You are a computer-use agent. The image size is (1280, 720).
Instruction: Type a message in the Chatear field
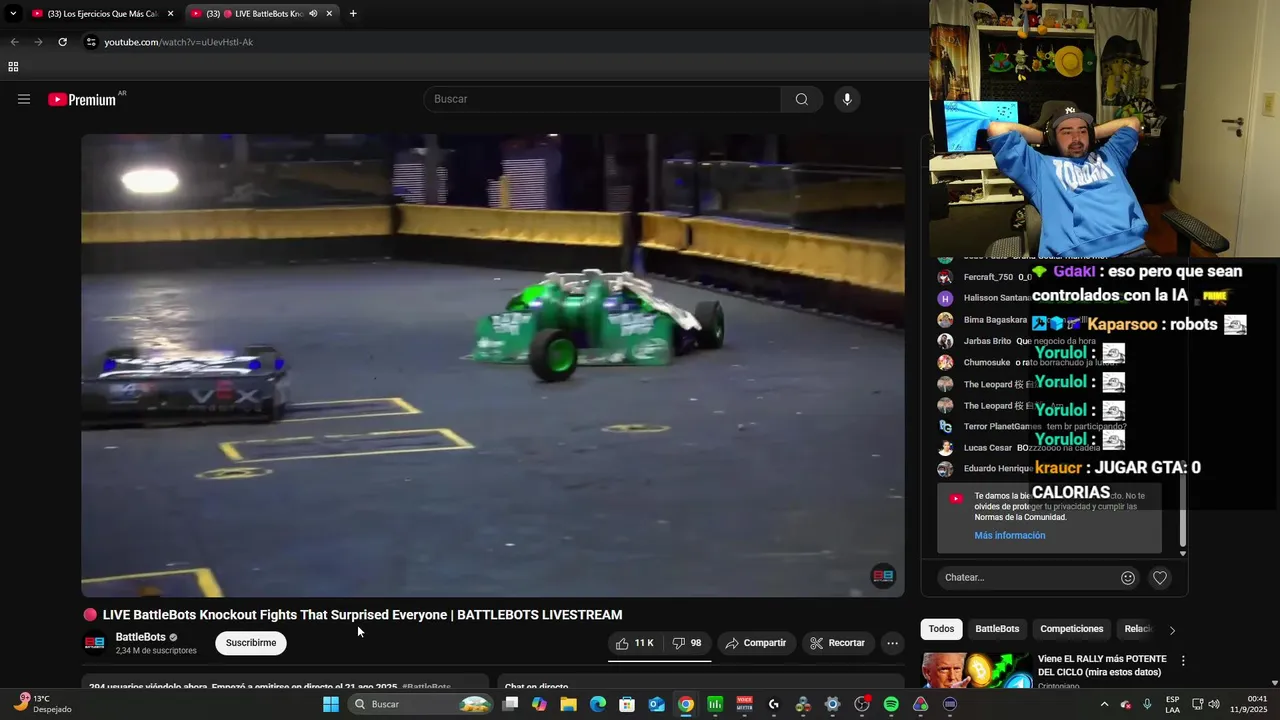pyautogui.click(x=1026, y=577)
